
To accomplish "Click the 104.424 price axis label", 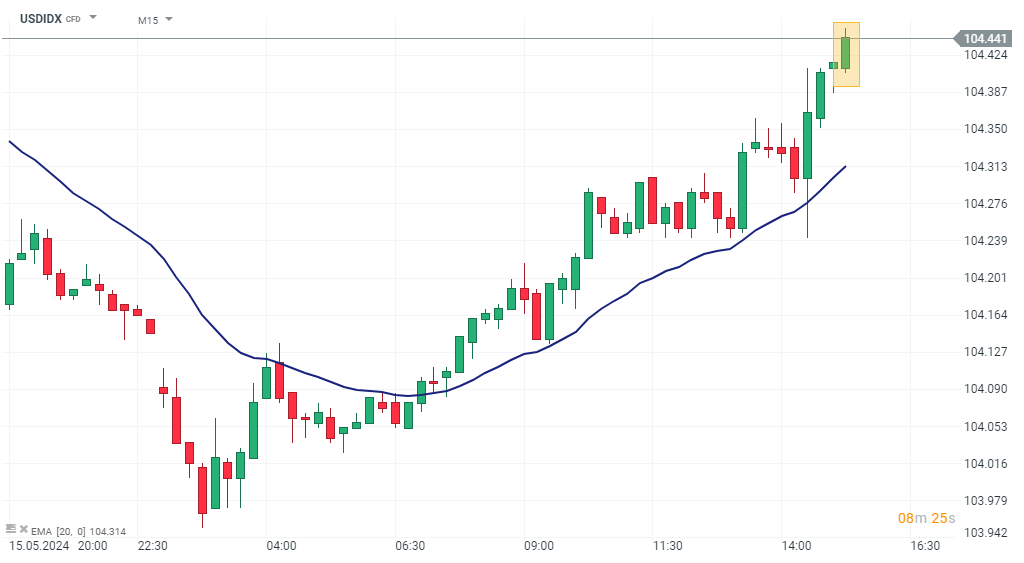I will 984,55.
